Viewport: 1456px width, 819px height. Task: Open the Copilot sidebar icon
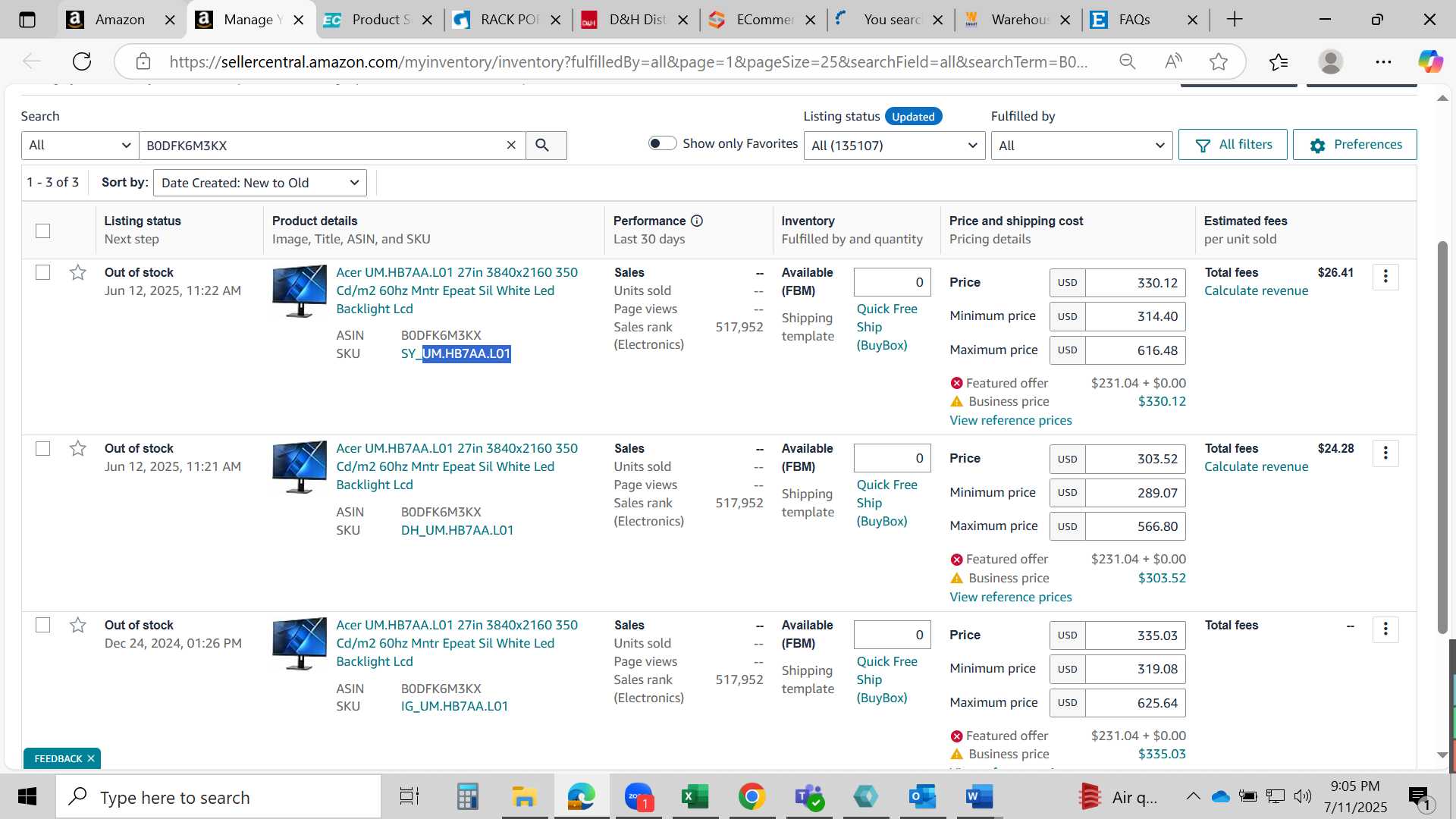click(1431, 61)
